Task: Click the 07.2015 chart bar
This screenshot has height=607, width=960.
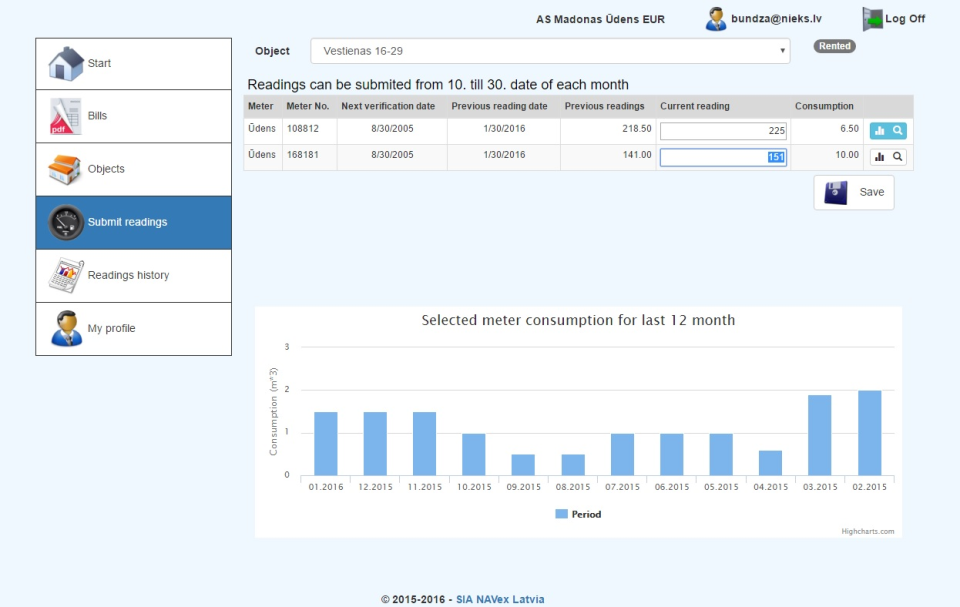Action: [623, 454]
